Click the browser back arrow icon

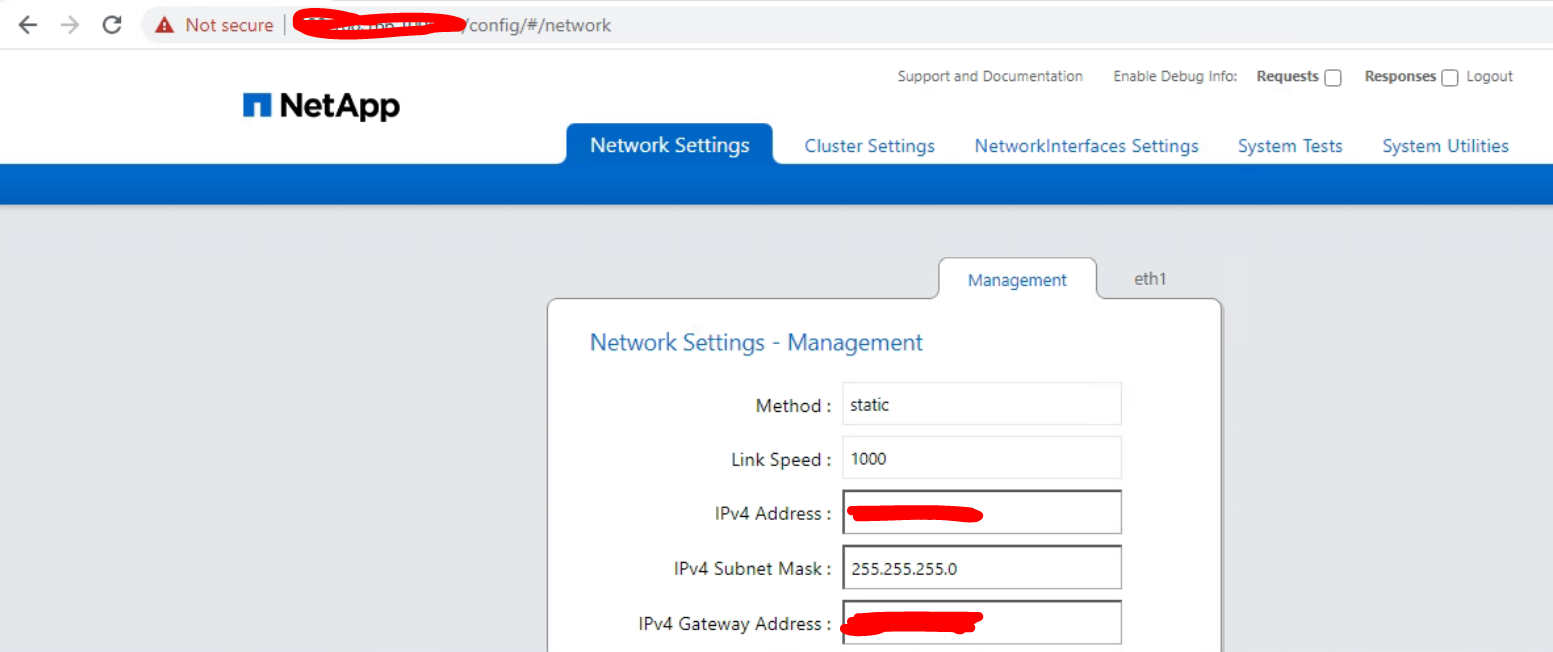tap(28, 25)
